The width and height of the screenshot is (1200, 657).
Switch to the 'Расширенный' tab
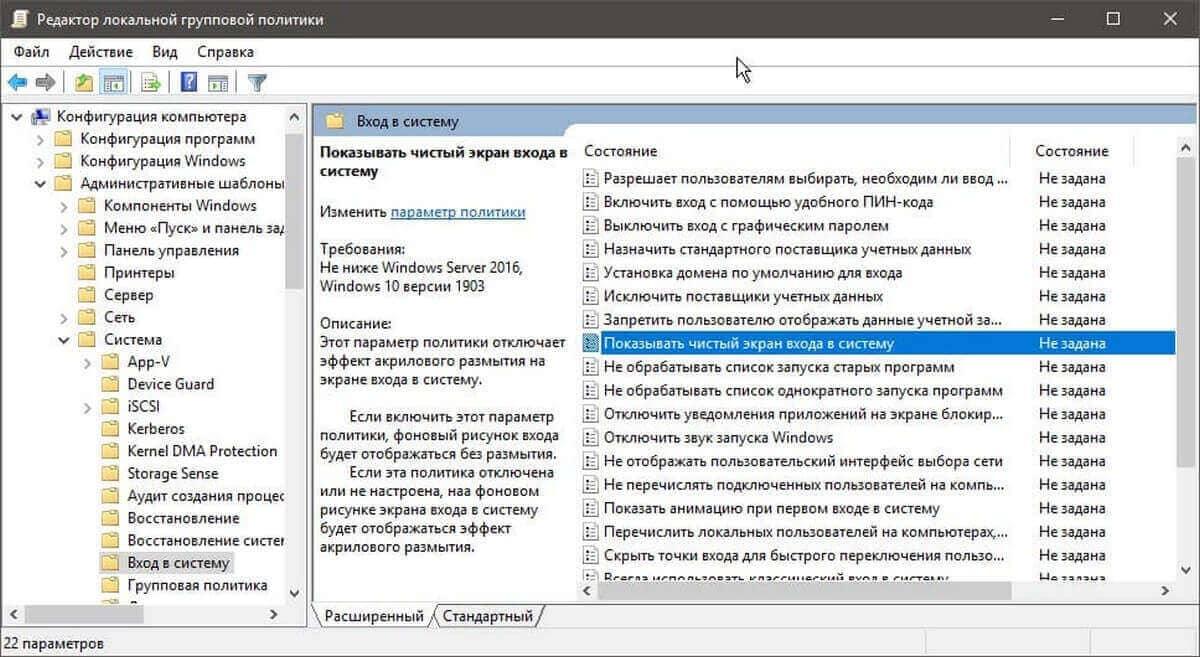[374, 616]
